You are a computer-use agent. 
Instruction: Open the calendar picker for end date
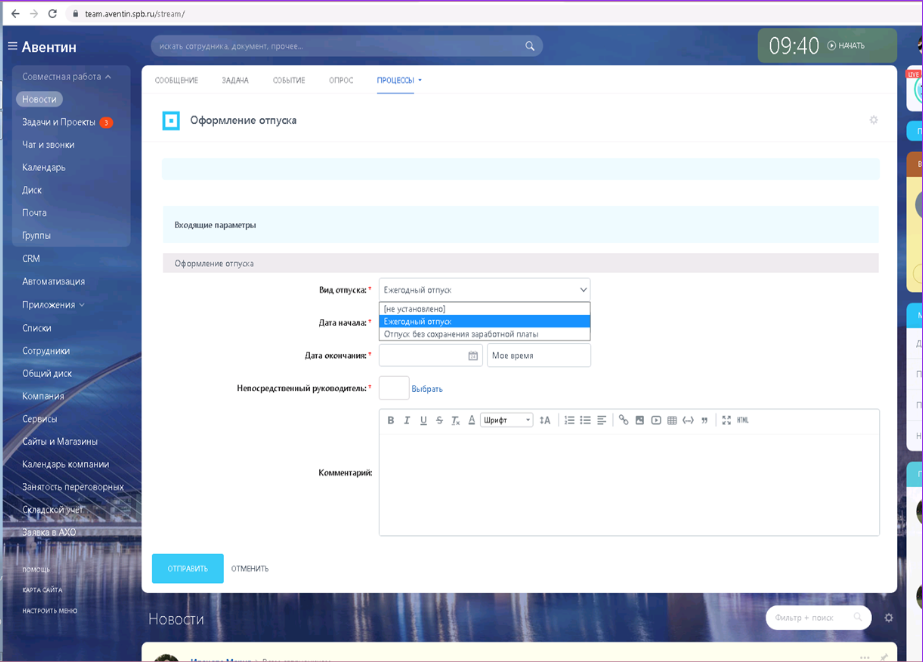(x=473, y=356)
